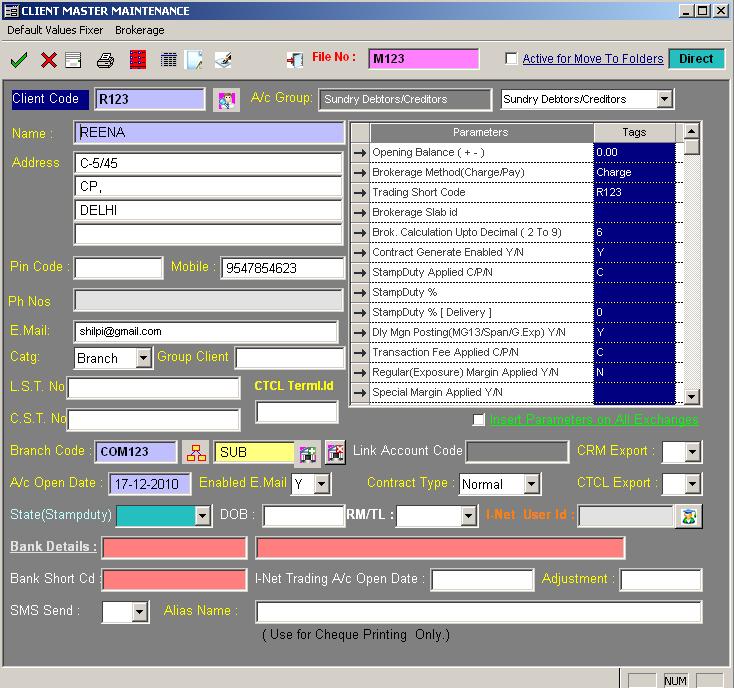Open the Brokerage menu
Image resolution: width=734 pixels, height=688 pixels.
tap(139, 30)
